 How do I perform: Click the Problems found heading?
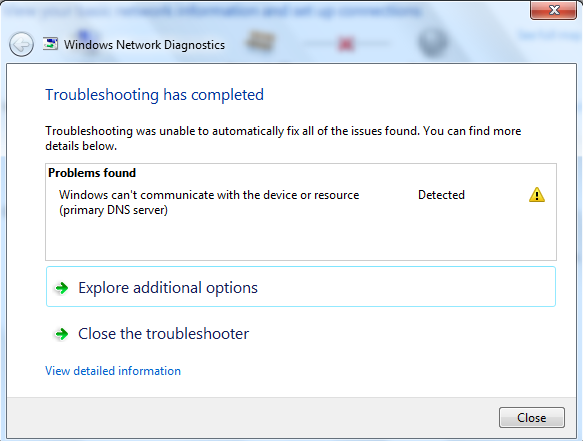[x=92, y=173]
